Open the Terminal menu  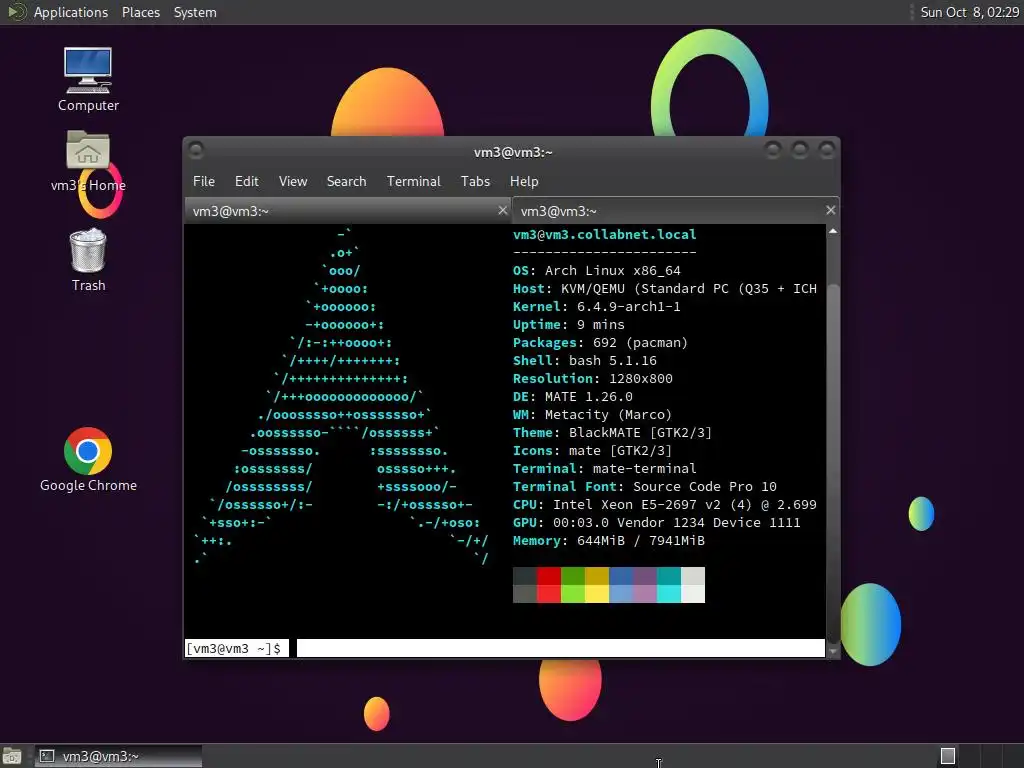(x=413, y=182)
